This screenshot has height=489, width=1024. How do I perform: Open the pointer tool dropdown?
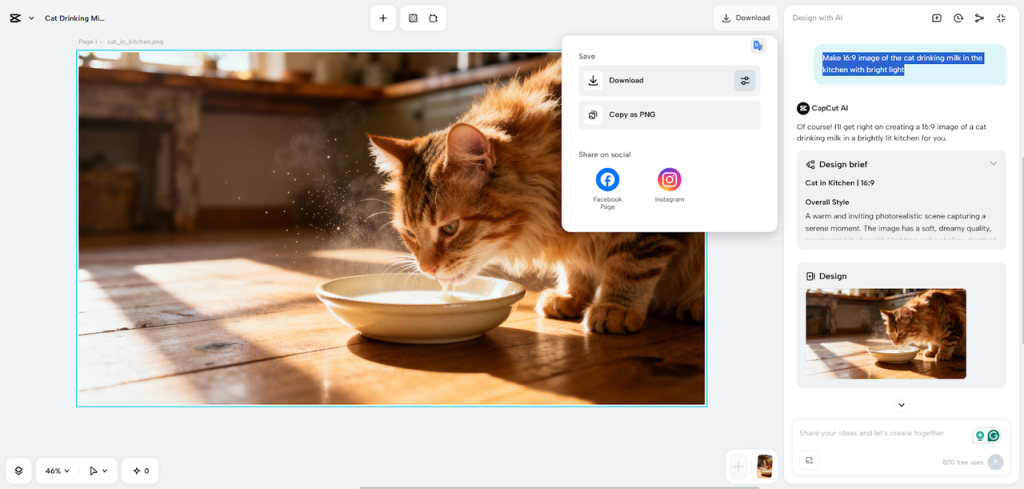tap(98, 471)
